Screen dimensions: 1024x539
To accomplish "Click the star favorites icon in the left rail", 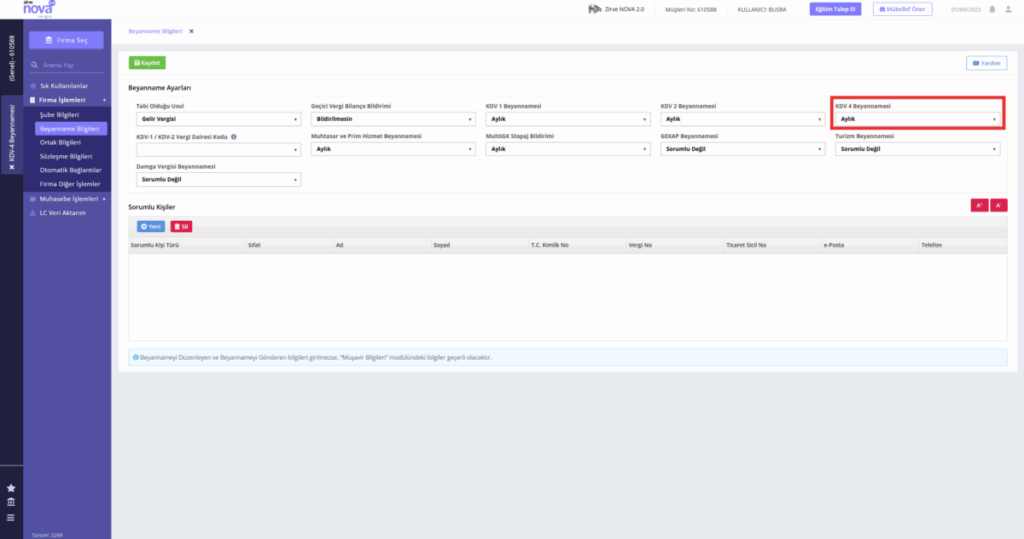I will pyautogui.click(x=11, y=488).
